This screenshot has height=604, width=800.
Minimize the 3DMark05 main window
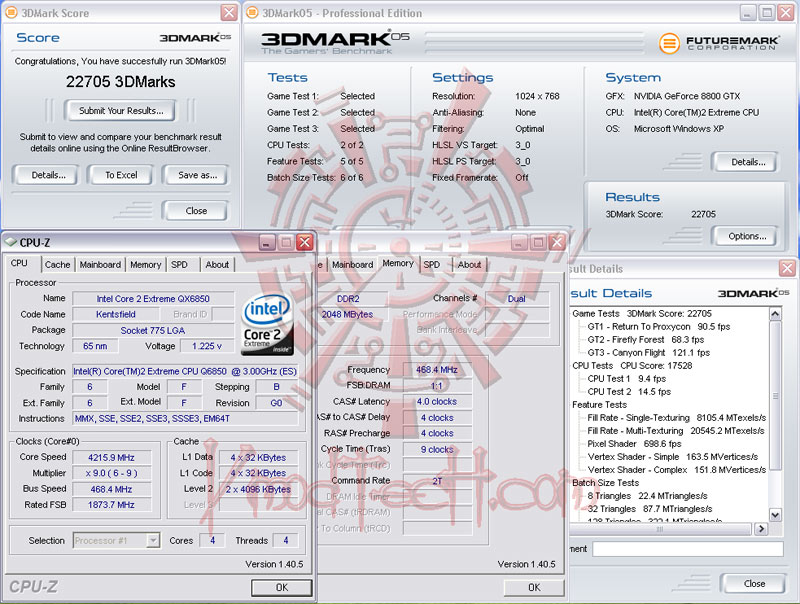tap(747, 12)
